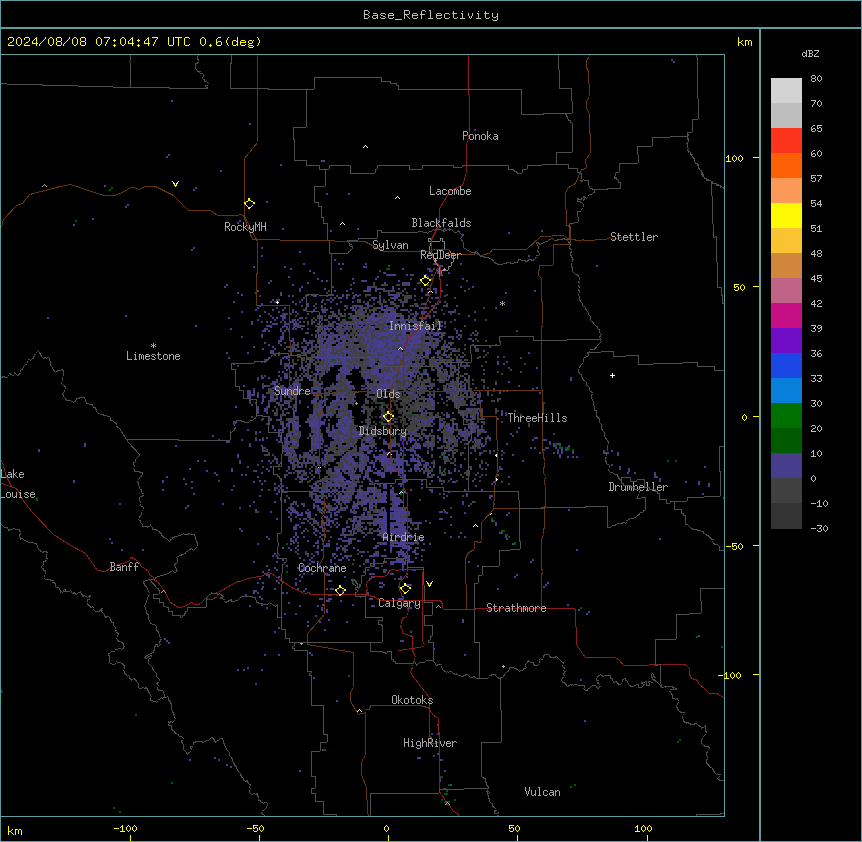Viewport: 862px width, 842px height.
Task: Click the Olds town label
Action: pyautogui.click(x=388, y=394)
